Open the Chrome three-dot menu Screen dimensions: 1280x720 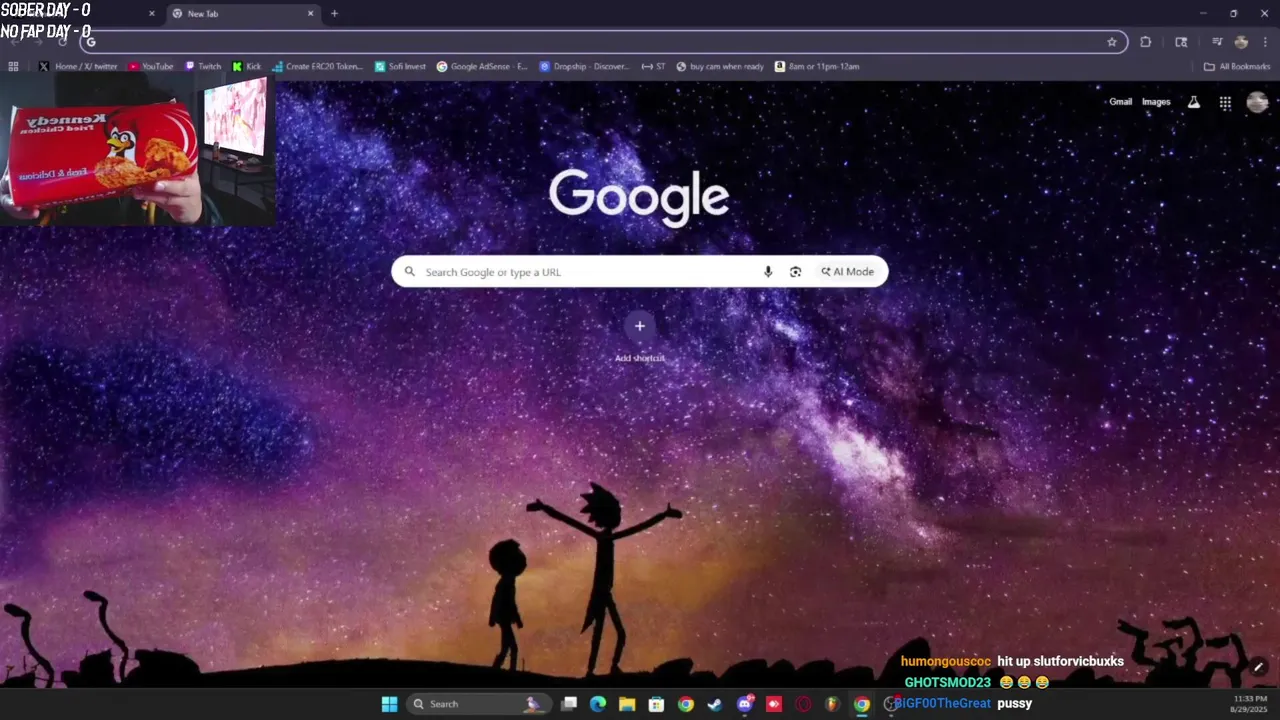pyautogui.click(x=1265, y=42)
